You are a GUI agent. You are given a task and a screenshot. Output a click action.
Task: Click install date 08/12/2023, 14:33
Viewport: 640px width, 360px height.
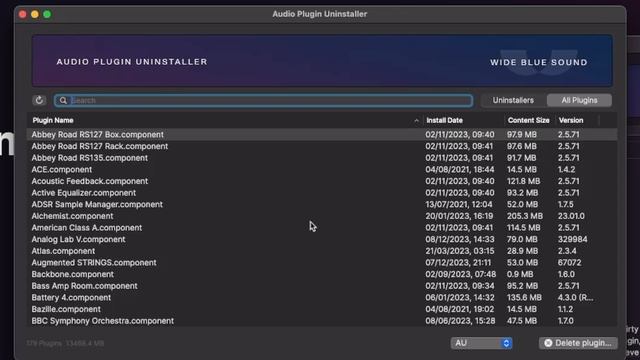460,239
